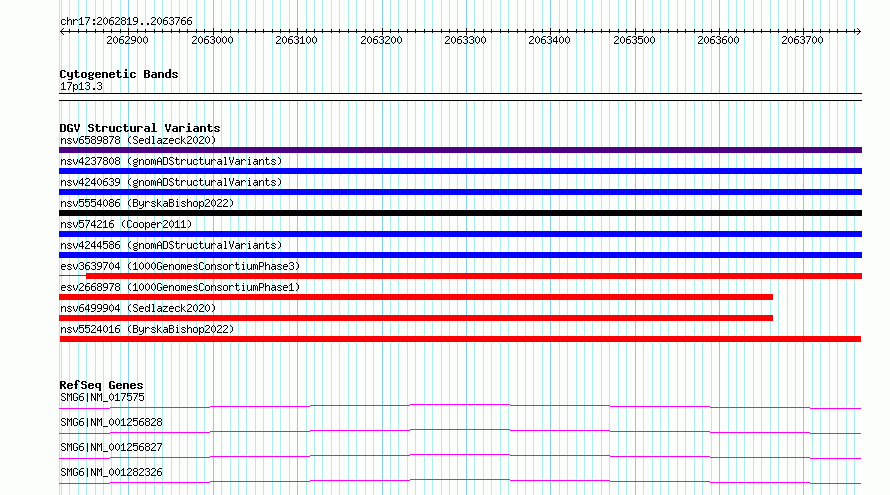890x495 pixels.
Task: Click the blue nsv4237808 variant bar
Action: coord(460,171)
